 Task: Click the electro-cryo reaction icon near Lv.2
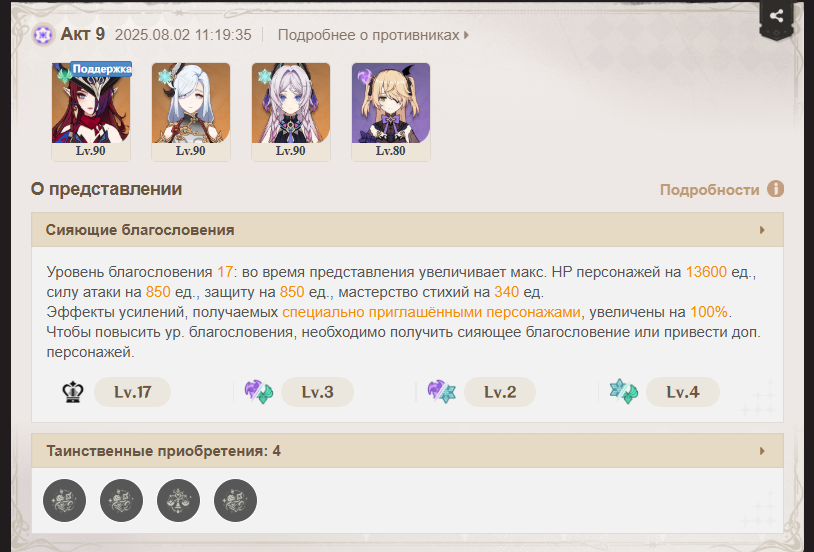pyautogui.click(x=441, y=392)
